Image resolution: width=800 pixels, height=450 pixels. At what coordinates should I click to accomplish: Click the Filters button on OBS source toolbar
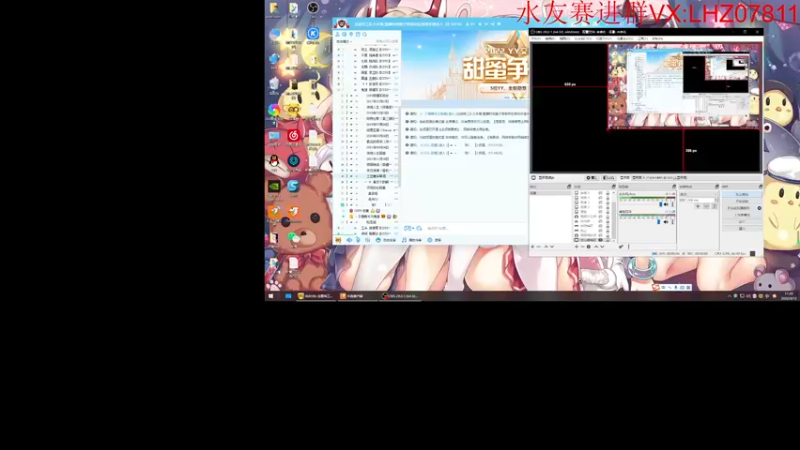point(609,178)
